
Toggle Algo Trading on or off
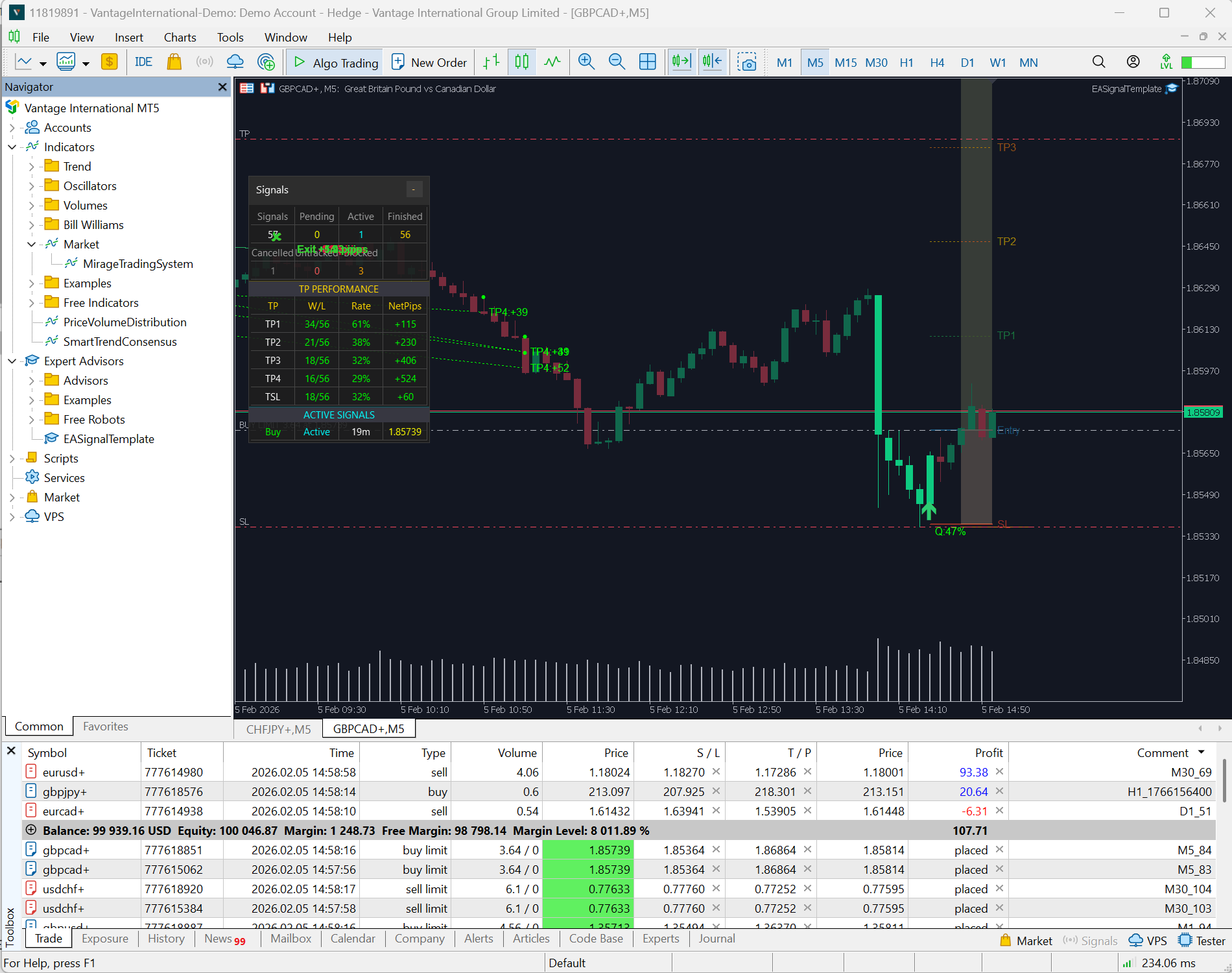click(x=335, y=62)
